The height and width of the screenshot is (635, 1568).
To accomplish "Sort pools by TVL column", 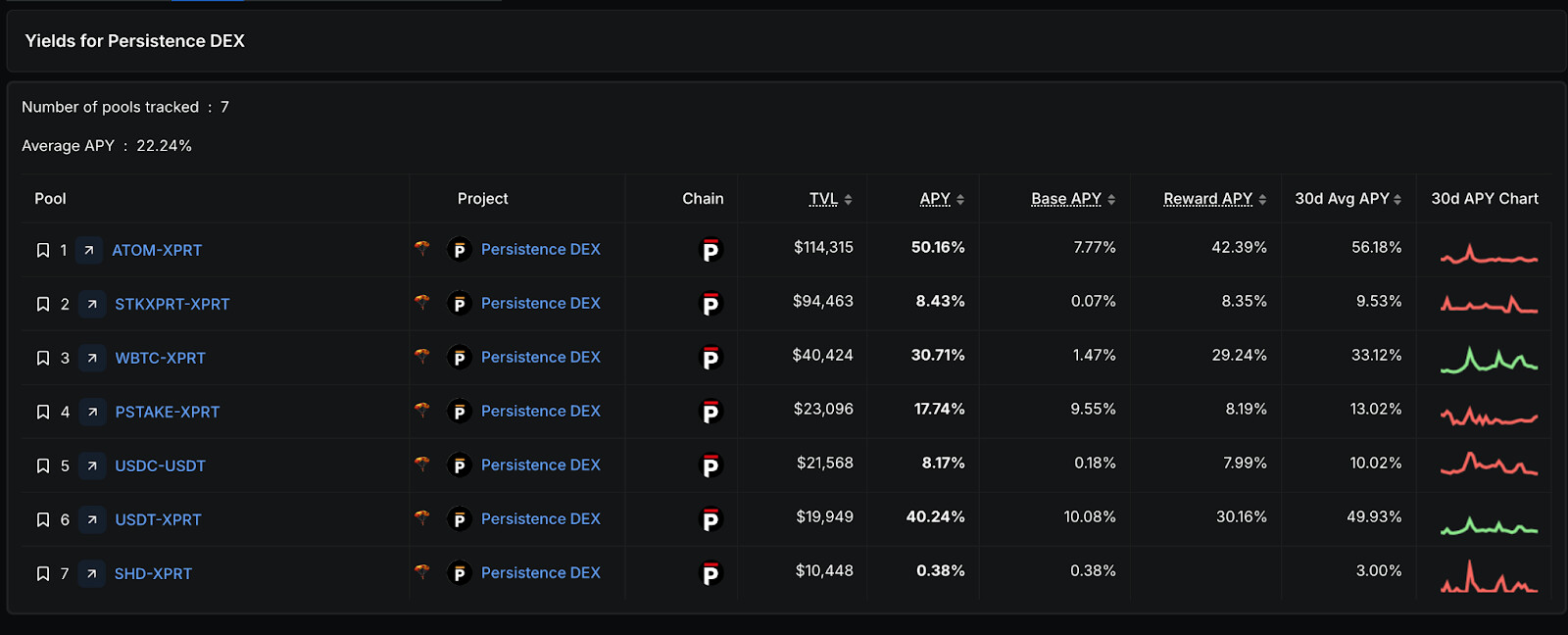I will (x=830, y=199).
